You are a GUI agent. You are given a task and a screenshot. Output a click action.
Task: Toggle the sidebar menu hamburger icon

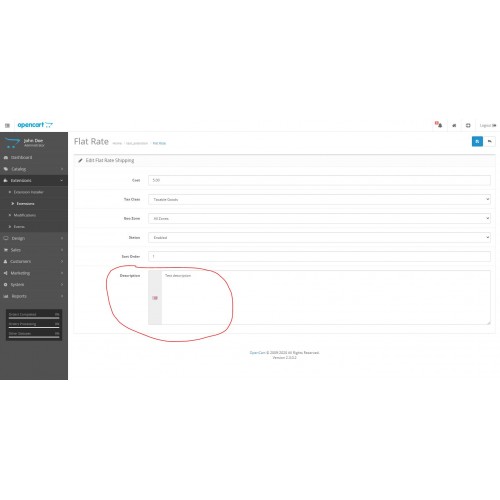coord(7,125)
